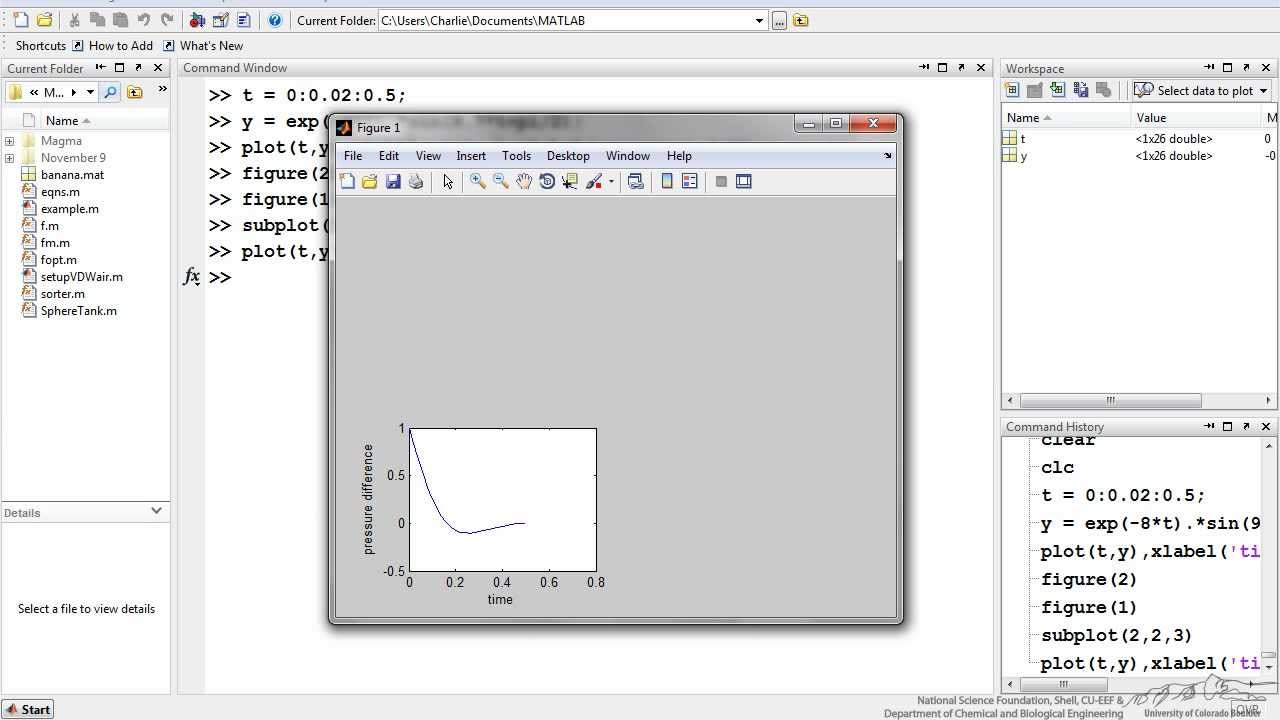Click Import data icon in Workspace

1058,90
